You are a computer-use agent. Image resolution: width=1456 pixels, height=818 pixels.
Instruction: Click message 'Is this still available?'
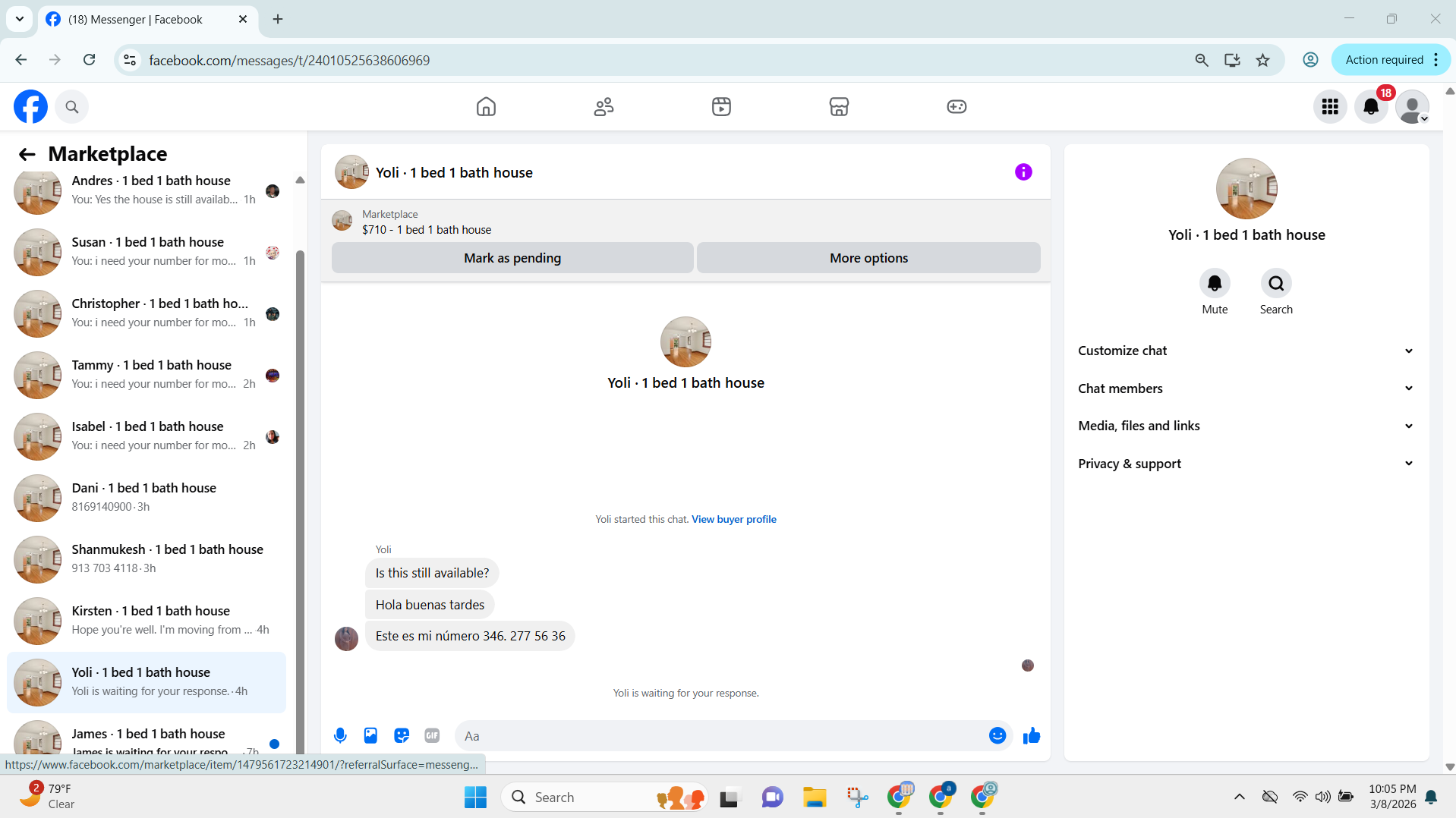(432, 573)
